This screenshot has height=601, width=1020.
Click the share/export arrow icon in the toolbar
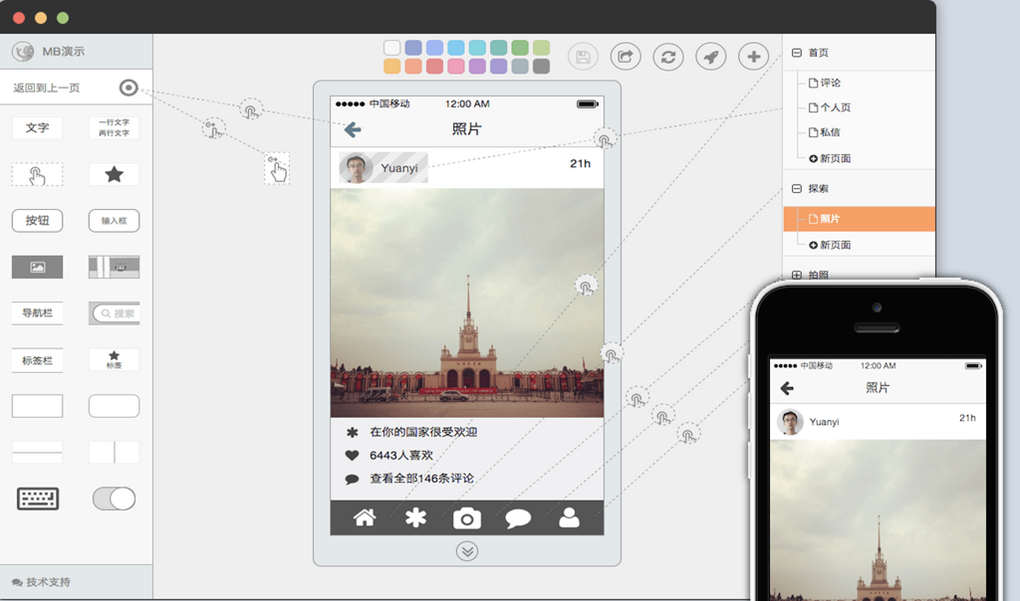coord(625,57)
